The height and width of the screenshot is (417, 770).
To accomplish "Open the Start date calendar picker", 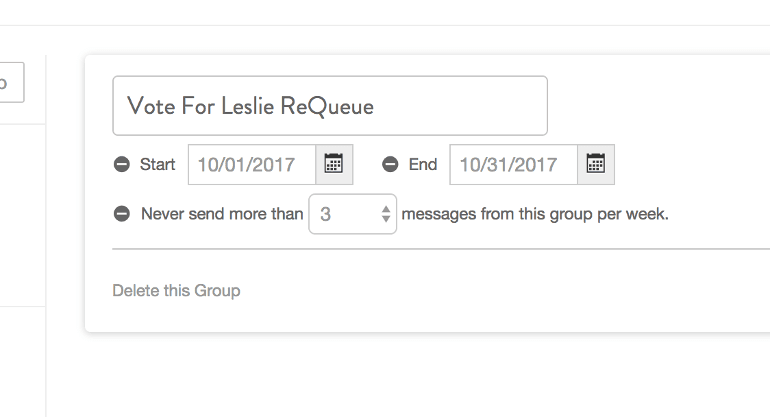I will click(334, 165).
